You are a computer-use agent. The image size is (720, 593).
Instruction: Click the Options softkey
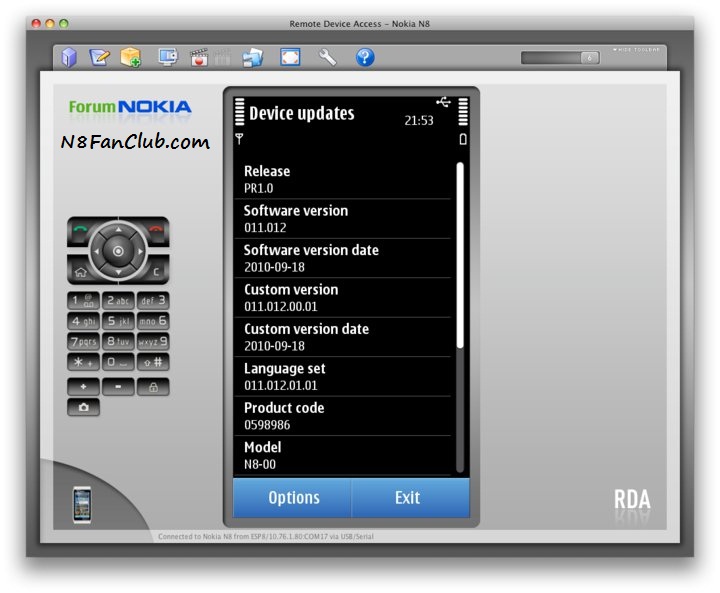pyautogui.click(x=292, y=498)
